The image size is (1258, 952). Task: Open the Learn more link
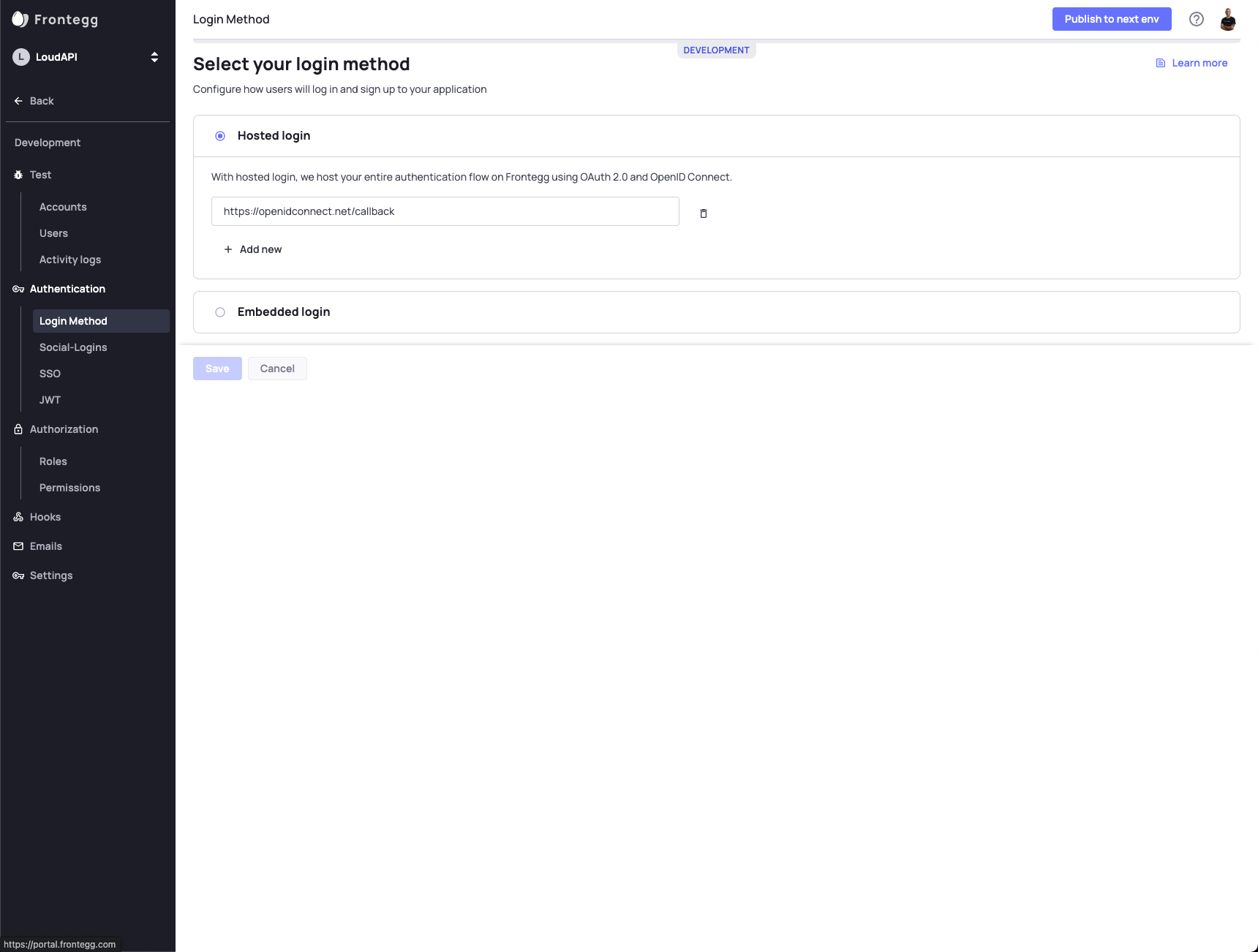[x=1199, y=63]
